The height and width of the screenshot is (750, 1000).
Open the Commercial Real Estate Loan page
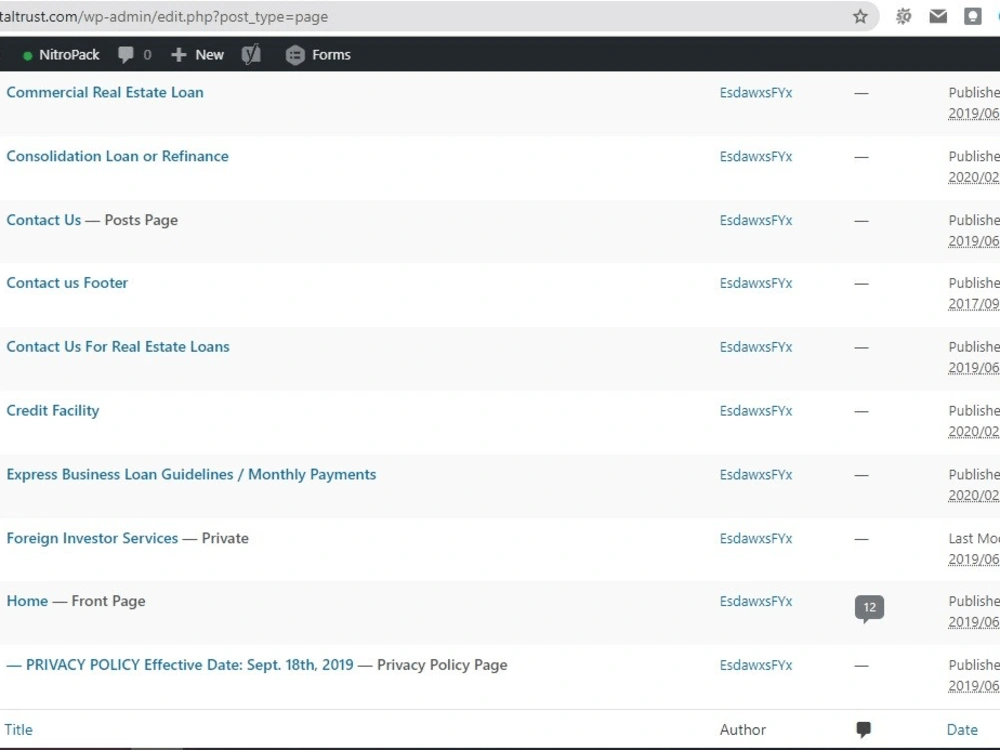coord(105,92)
